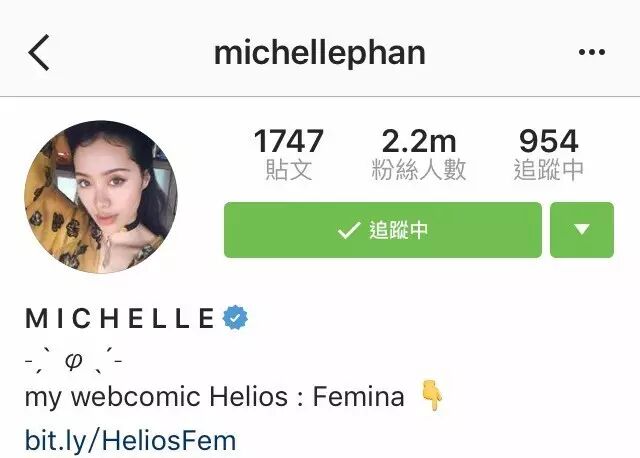Open the three-dot more options menu

pos(591,52)
